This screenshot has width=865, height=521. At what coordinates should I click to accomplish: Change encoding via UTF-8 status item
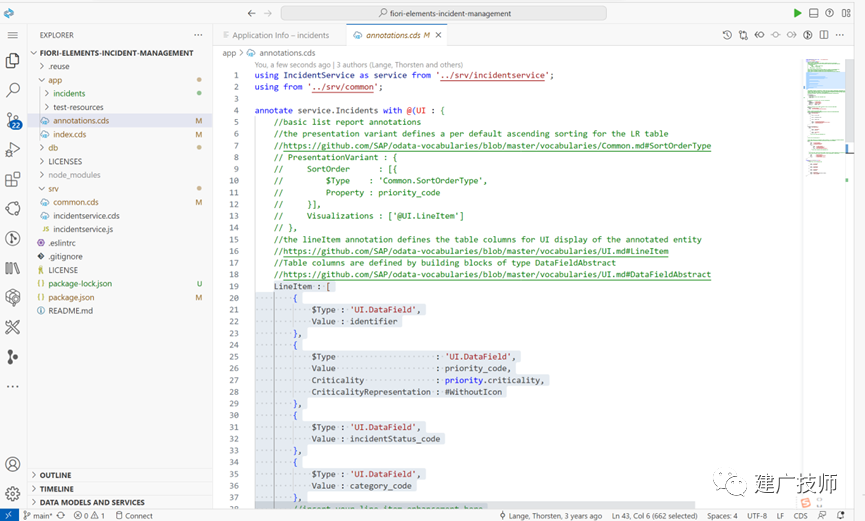tap(757, 515)
